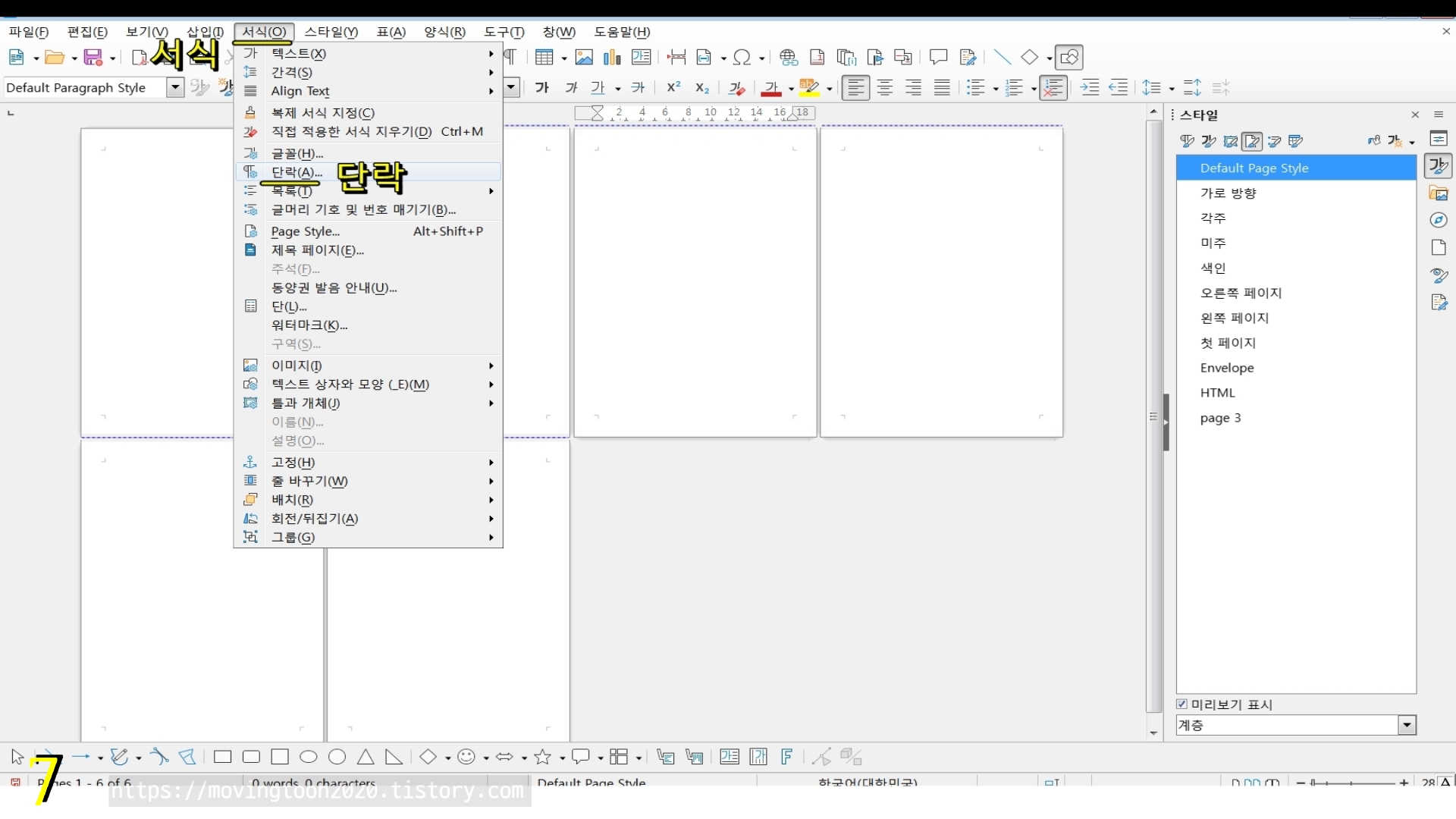Expand the Symbol Shapes smiley dropdown arrow
The image size is (1456, 819).
[x=486, y=758]
